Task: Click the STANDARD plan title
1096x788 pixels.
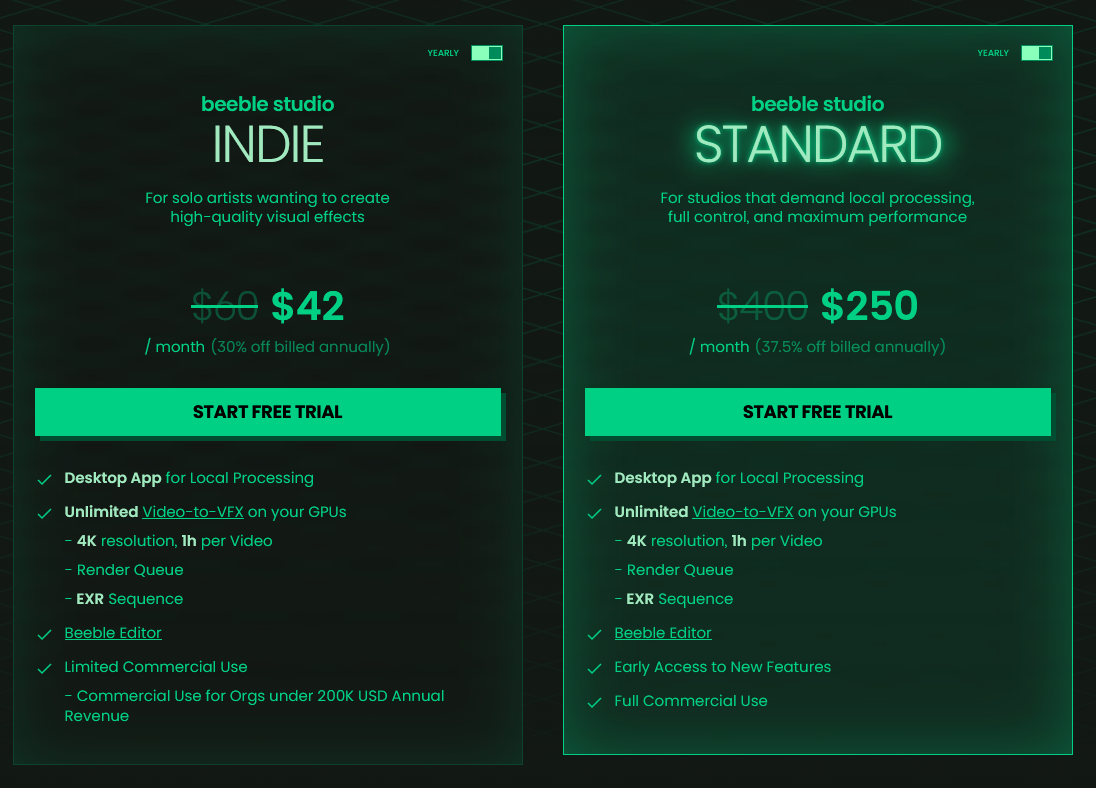Action: coord(818,146)
